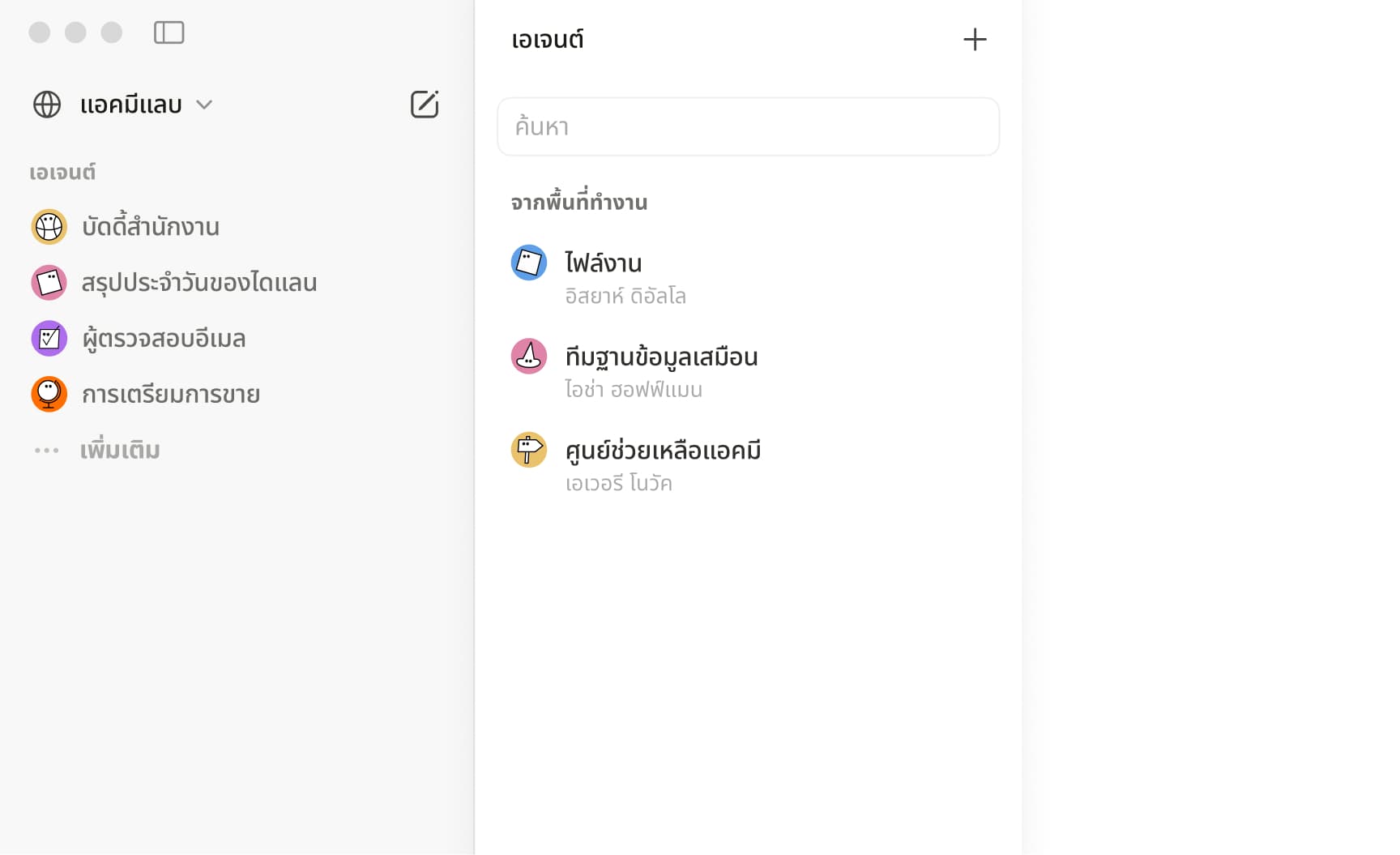Click the pink สรุปประจำวันของไดแลน avatar icon

pyautogui.click(x=49, y=283)
